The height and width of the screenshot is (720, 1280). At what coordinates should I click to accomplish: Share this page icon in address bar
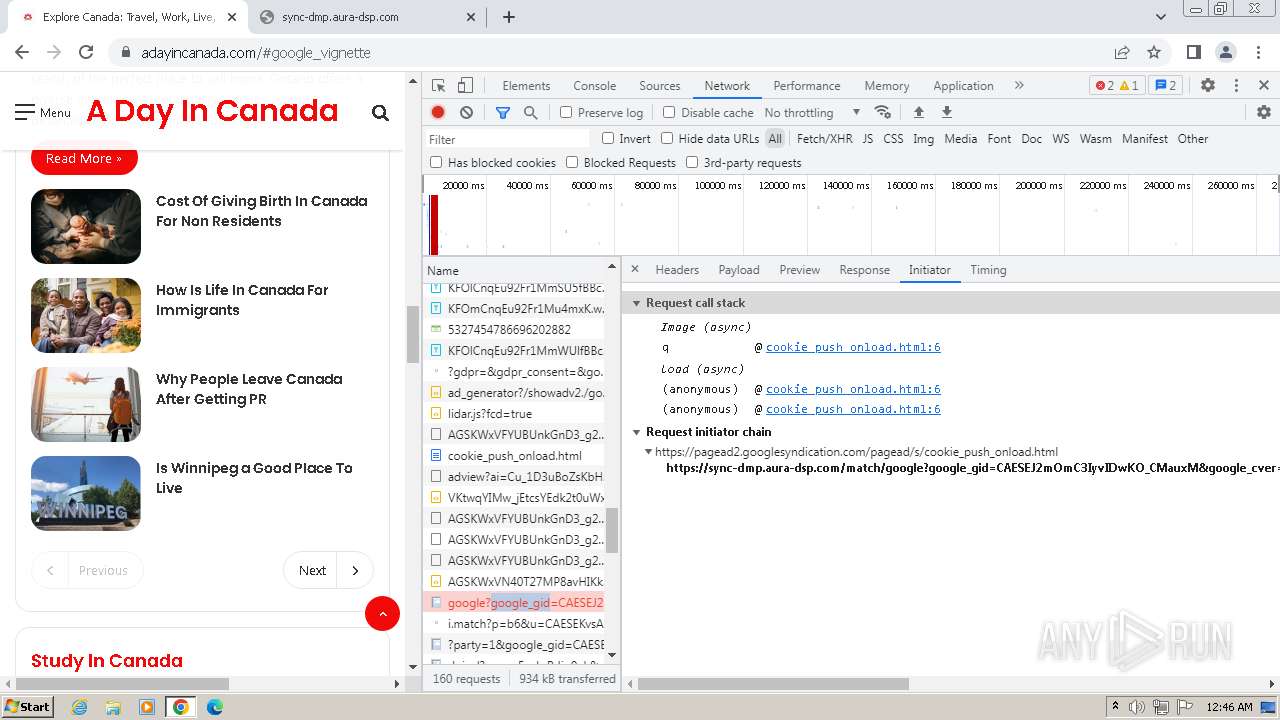(1122, 52)
